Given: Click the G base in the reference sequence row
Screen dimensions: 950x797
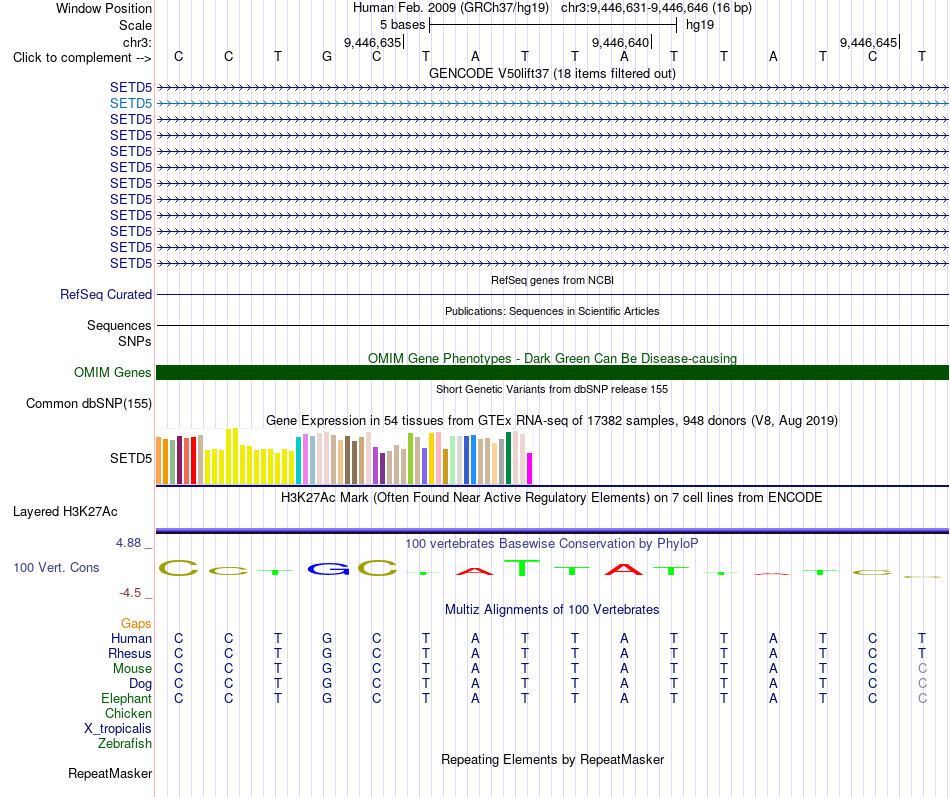Looking at the screenshot, I should pyautogui.click(x=327, y=56).
